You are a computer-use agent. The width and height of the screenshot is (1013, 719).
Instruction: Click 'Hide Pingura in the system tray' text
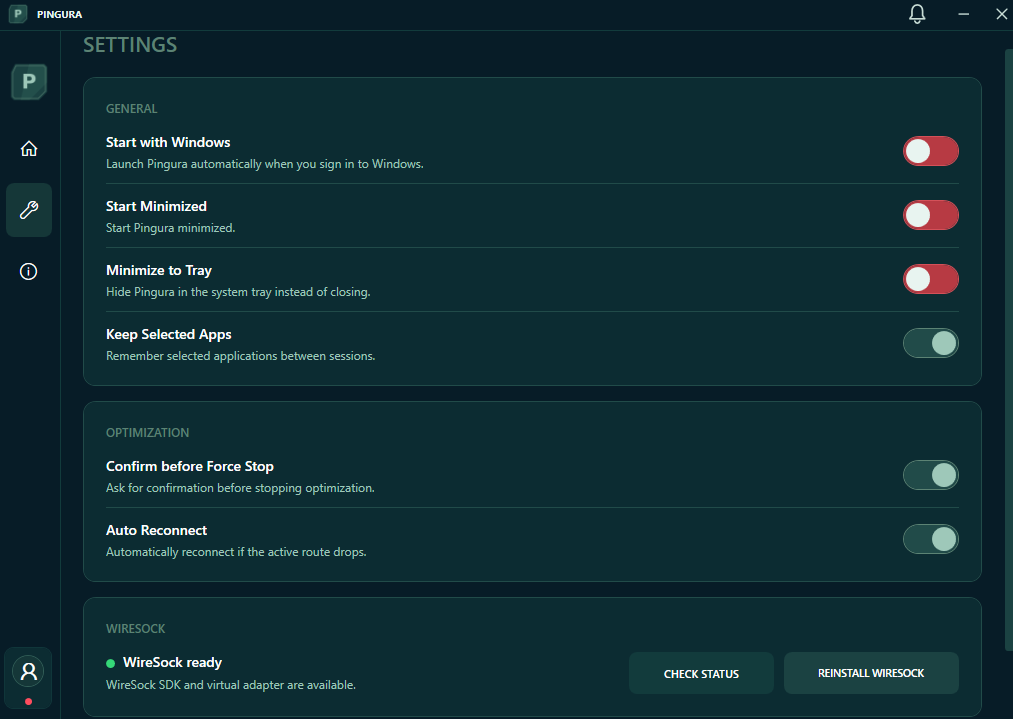pos(238,292)
